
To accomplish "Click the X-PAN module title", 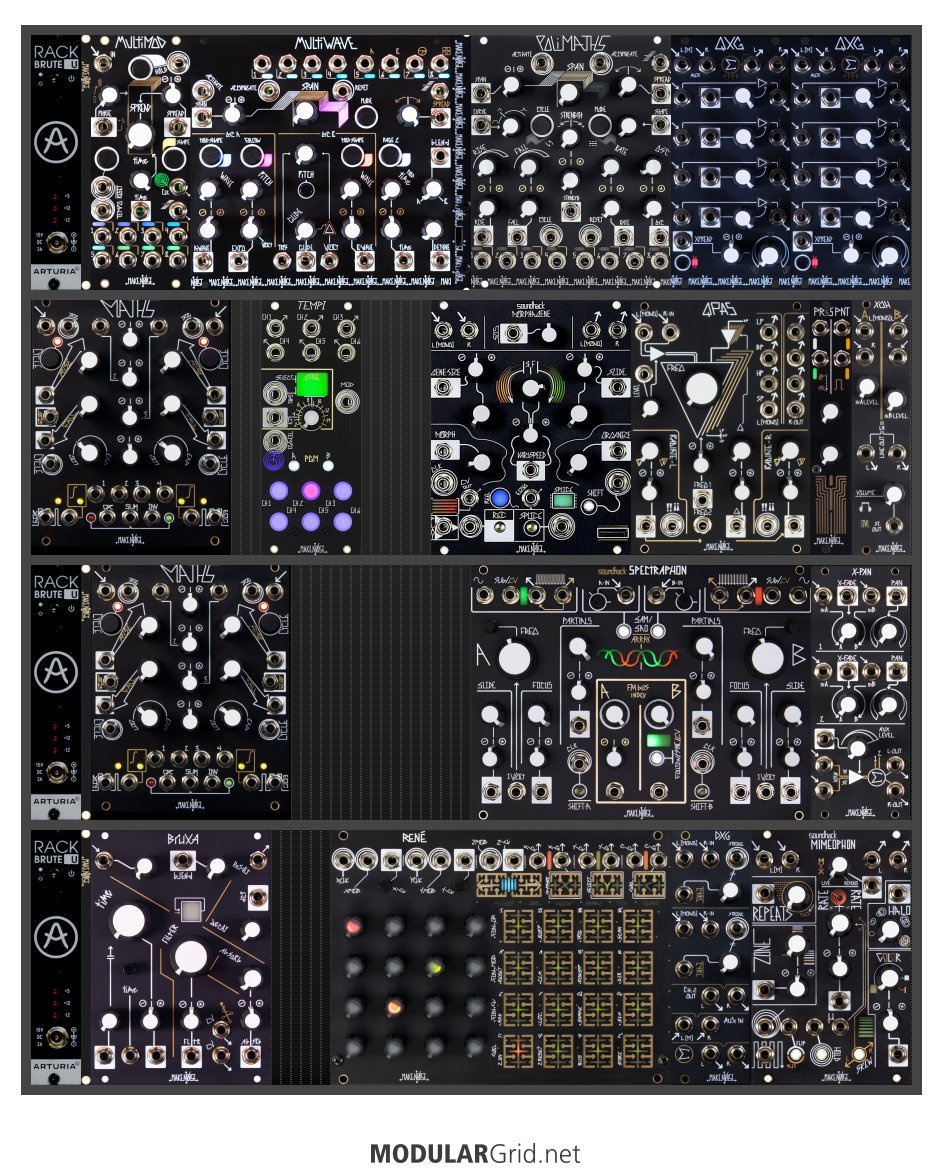I will pyautogui.click(x=861, y=572).
